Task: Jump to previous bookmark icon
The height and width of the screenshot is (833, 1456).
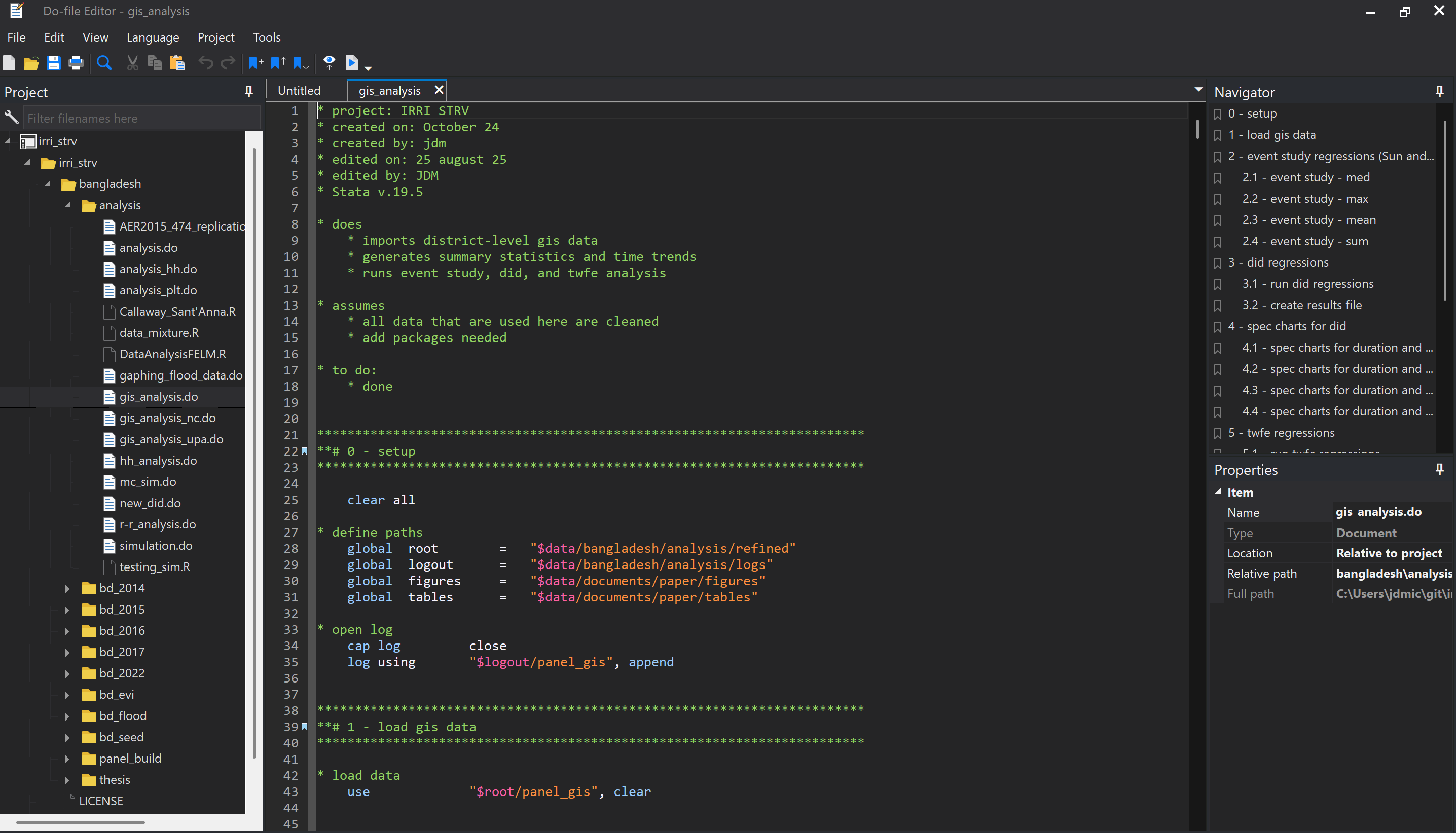Action: [279, 63]
